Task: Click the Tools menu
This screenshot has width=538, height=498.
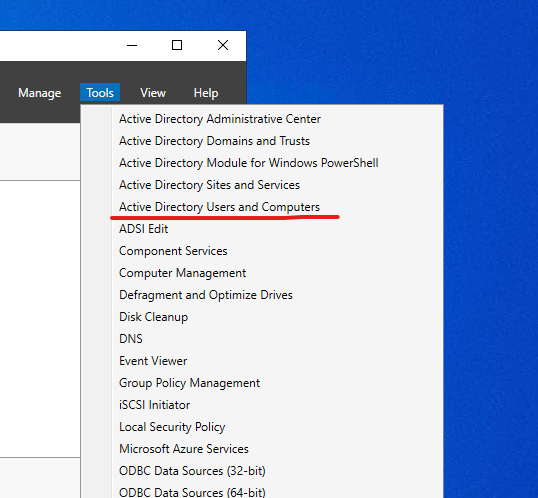Action: [x=100, y=93]
